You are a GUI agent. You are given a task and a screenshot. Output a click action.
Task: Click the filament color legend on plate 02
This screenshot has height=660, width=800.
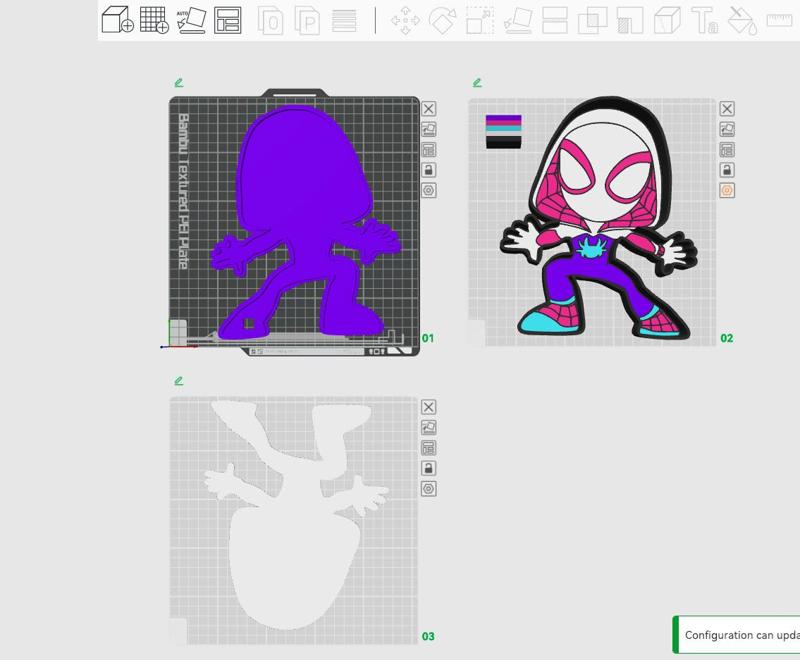tap(504, 132)
